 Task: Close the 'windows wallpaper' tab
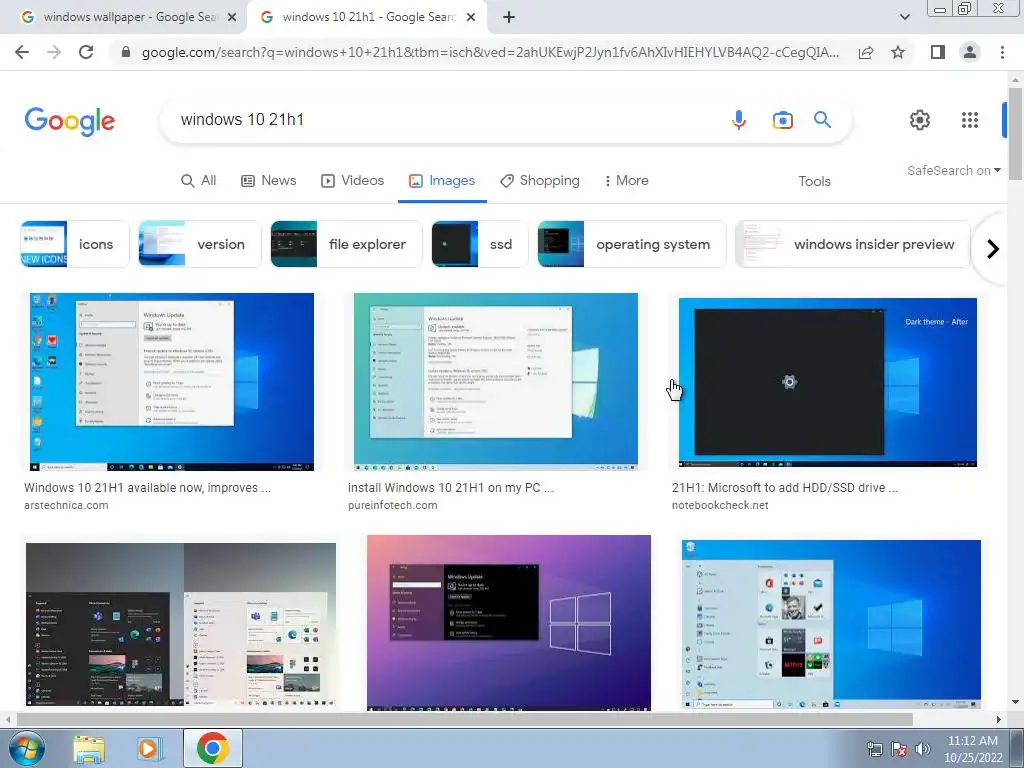(232, 18)
